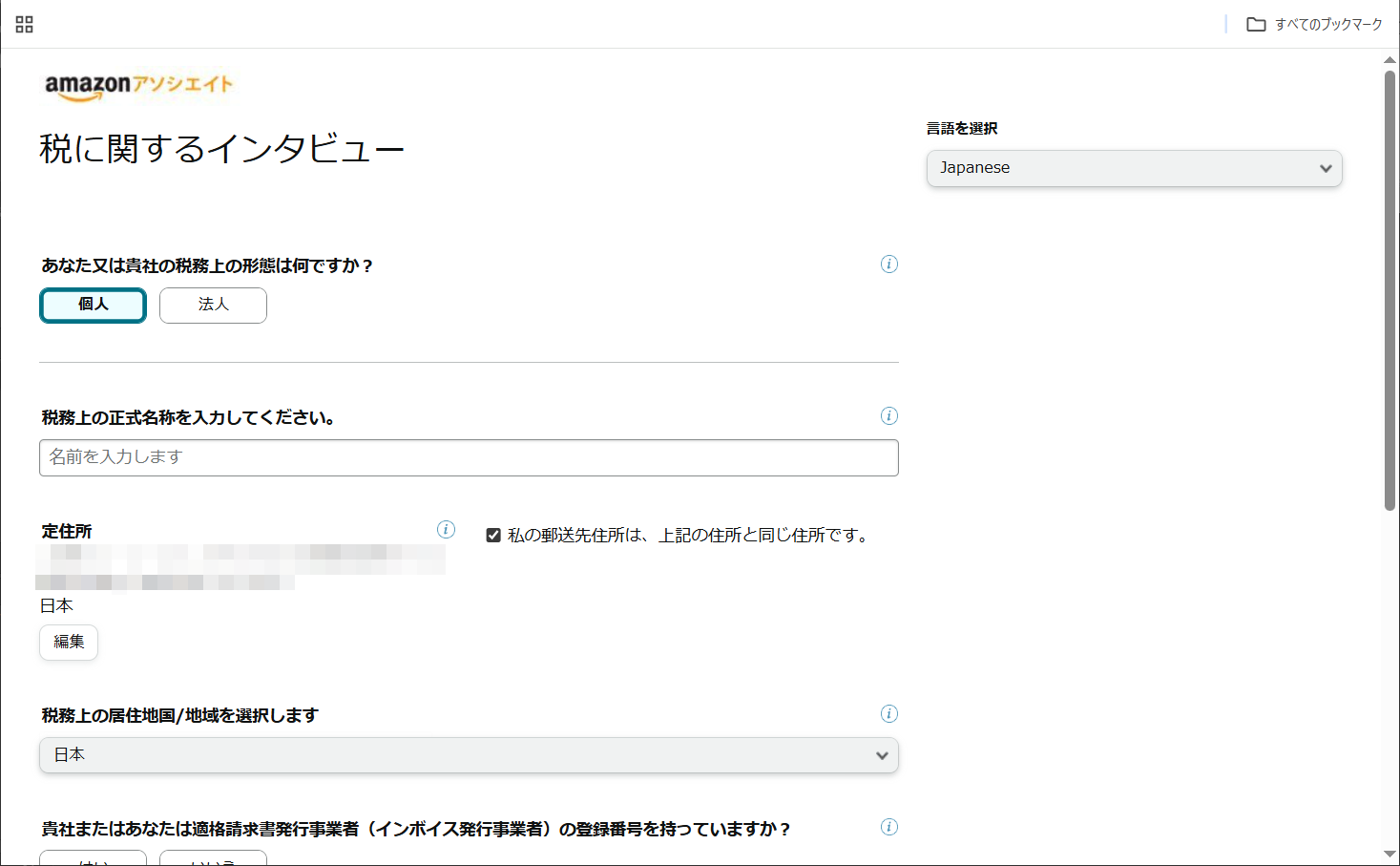Image resolution: width=1400 pixels, height=866 pixels.
Task: Click the page vertical scrollbar thumb
Action: [1390, 286]
